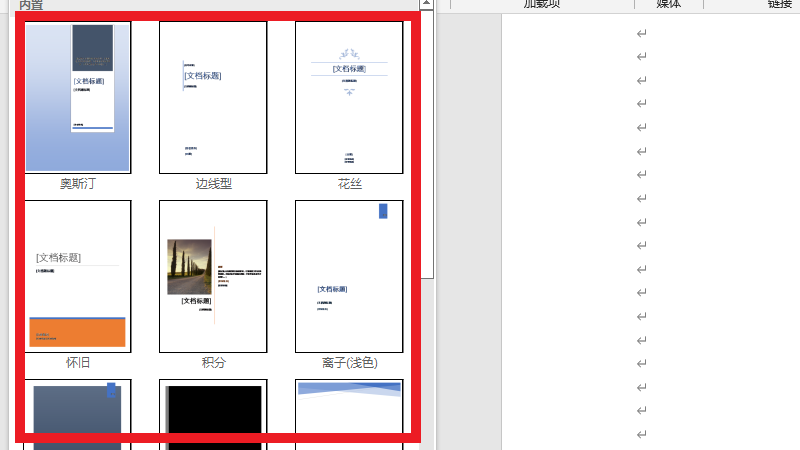The height and width of the screenshot is (450, 800).
Task: Click the gallery scrollbar up arrow
Action: (x=427, y=5)
